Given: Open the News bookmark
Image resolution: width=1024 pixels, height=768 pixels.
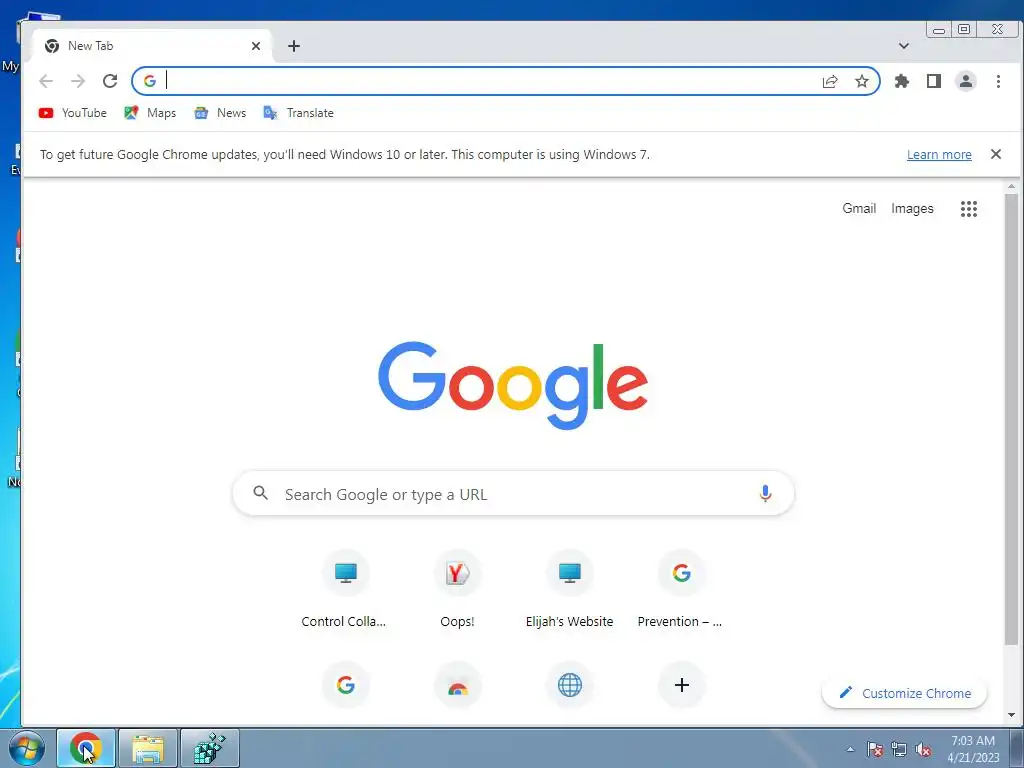Looking at the screenshot, I should coord(220,113).
